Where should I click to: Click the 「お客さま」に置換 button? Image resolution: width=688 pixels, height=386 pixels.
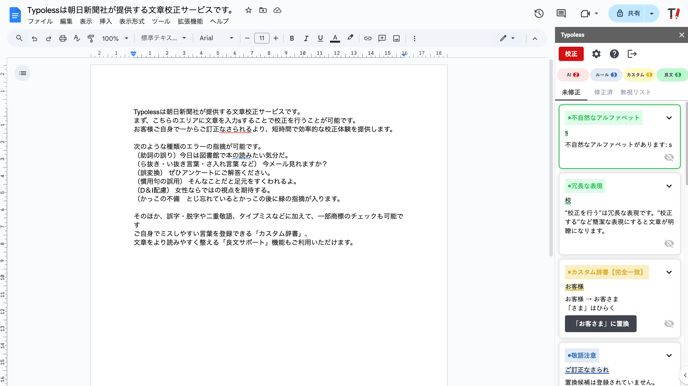point(600,324)
